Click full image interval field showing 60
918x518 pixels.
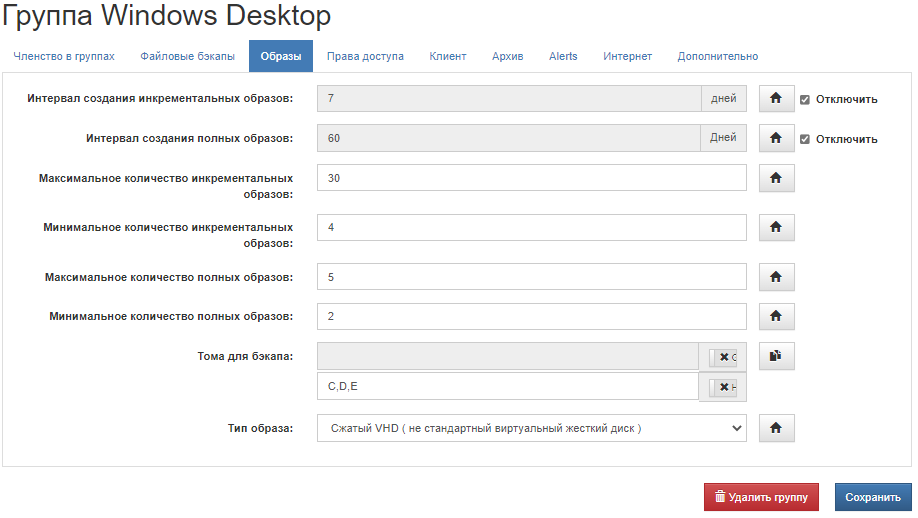coord(509,138)
